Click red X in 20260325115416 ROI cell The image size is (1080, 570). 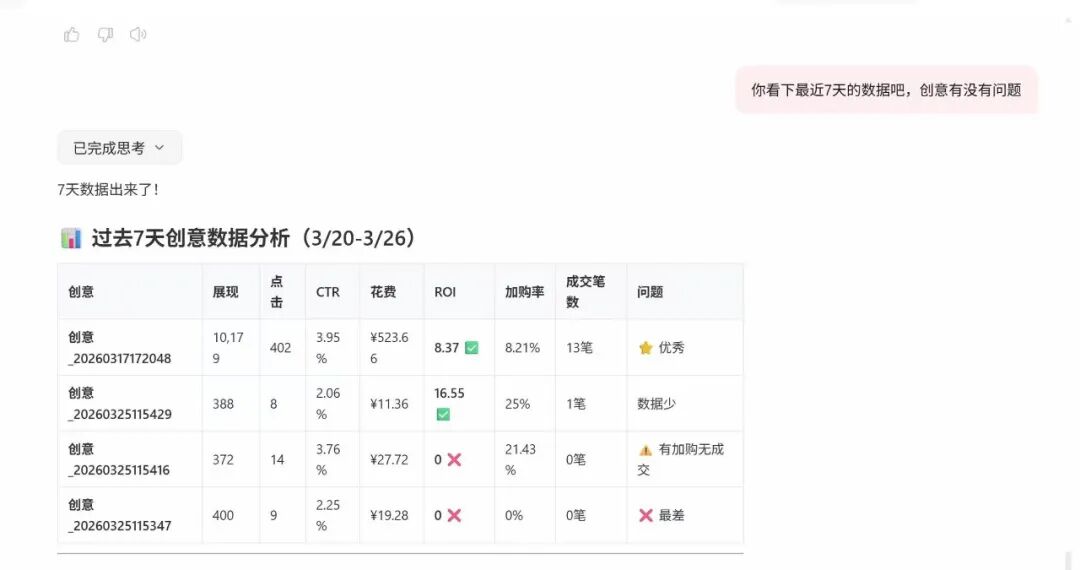point(454,460)
